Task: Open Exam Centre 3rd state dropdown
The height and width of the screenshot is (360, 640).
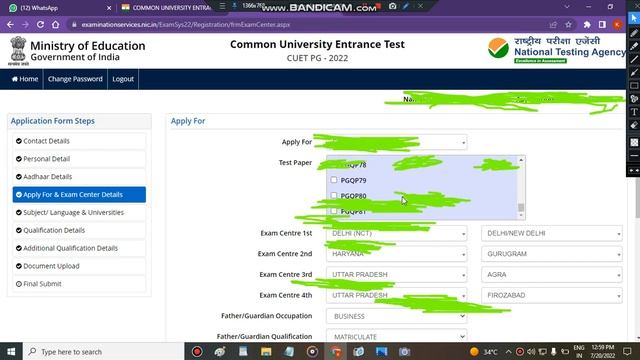Action: click(396, 274)
